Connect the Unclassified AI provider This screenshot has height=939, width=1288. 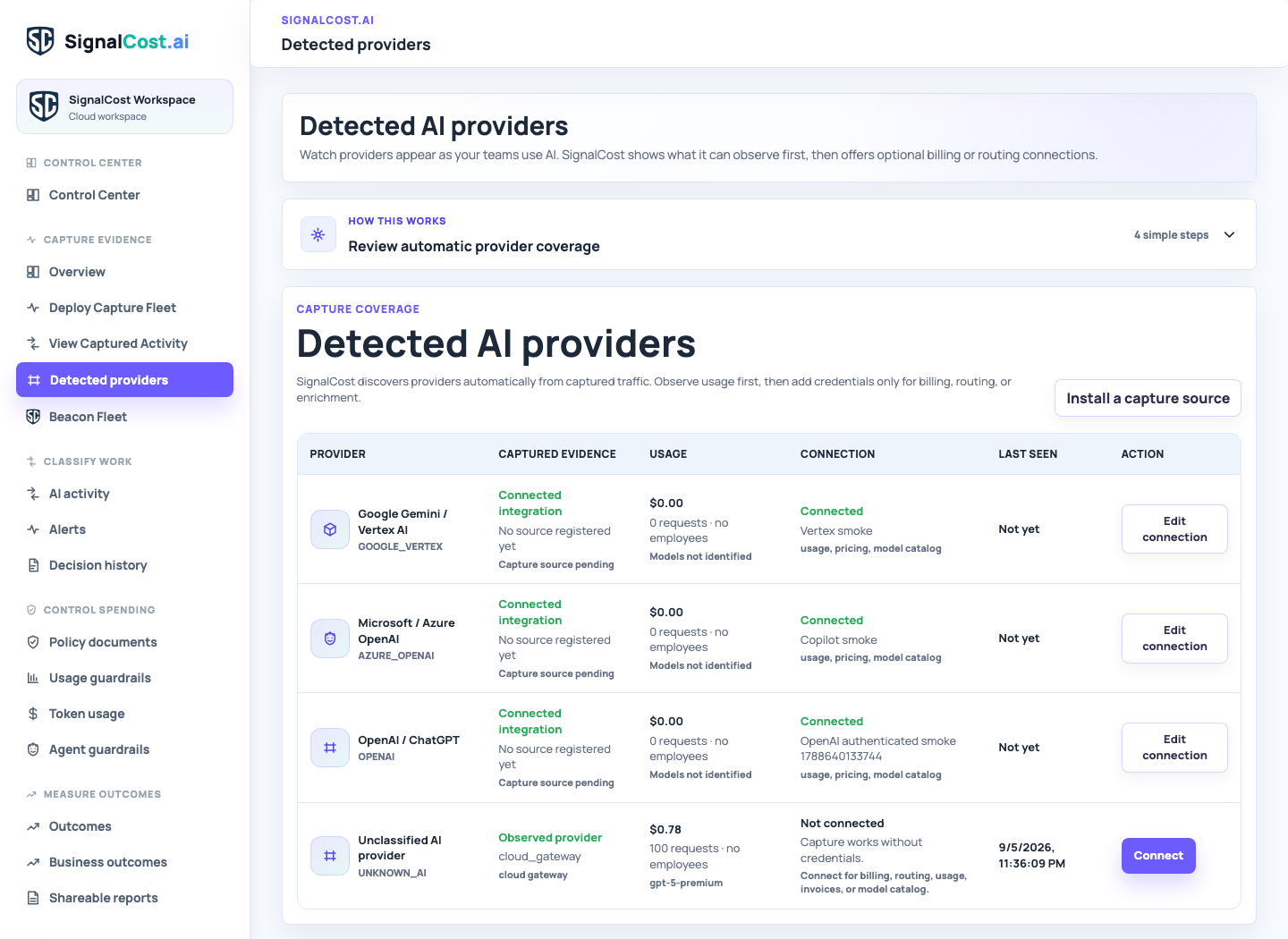coord(1158,856)
